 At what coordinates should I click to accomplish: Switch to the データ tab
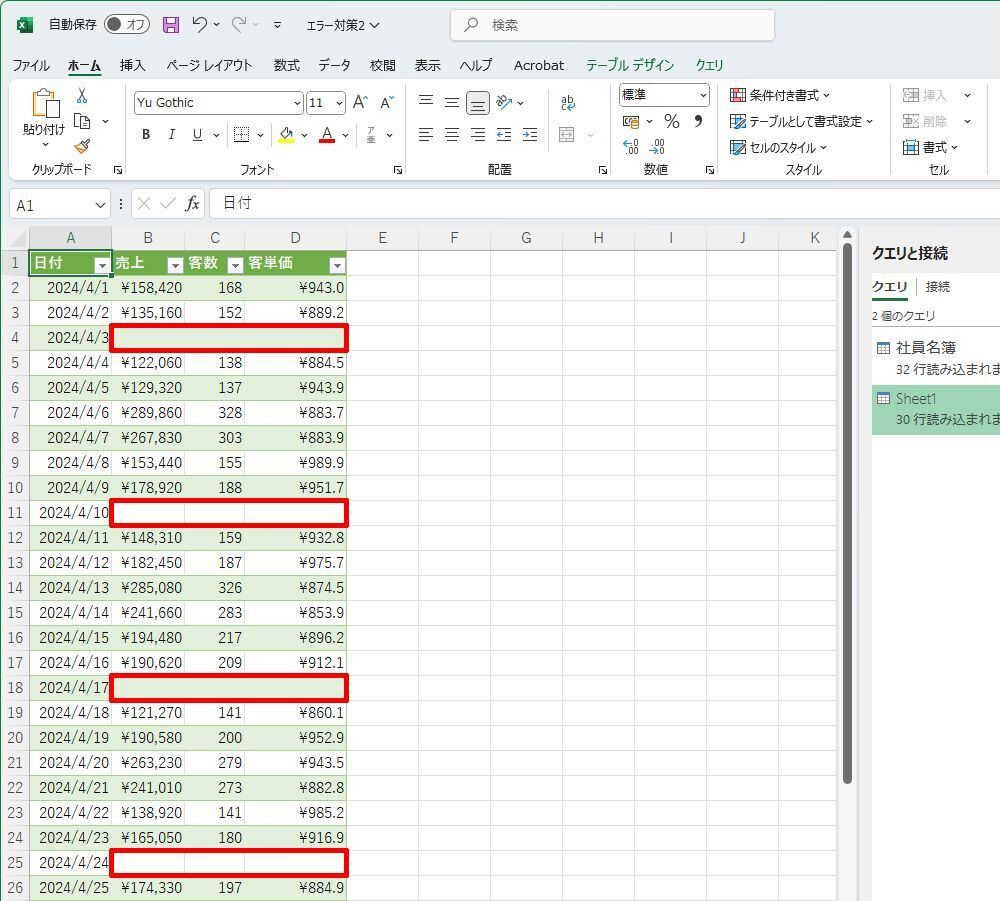point(334,65)
